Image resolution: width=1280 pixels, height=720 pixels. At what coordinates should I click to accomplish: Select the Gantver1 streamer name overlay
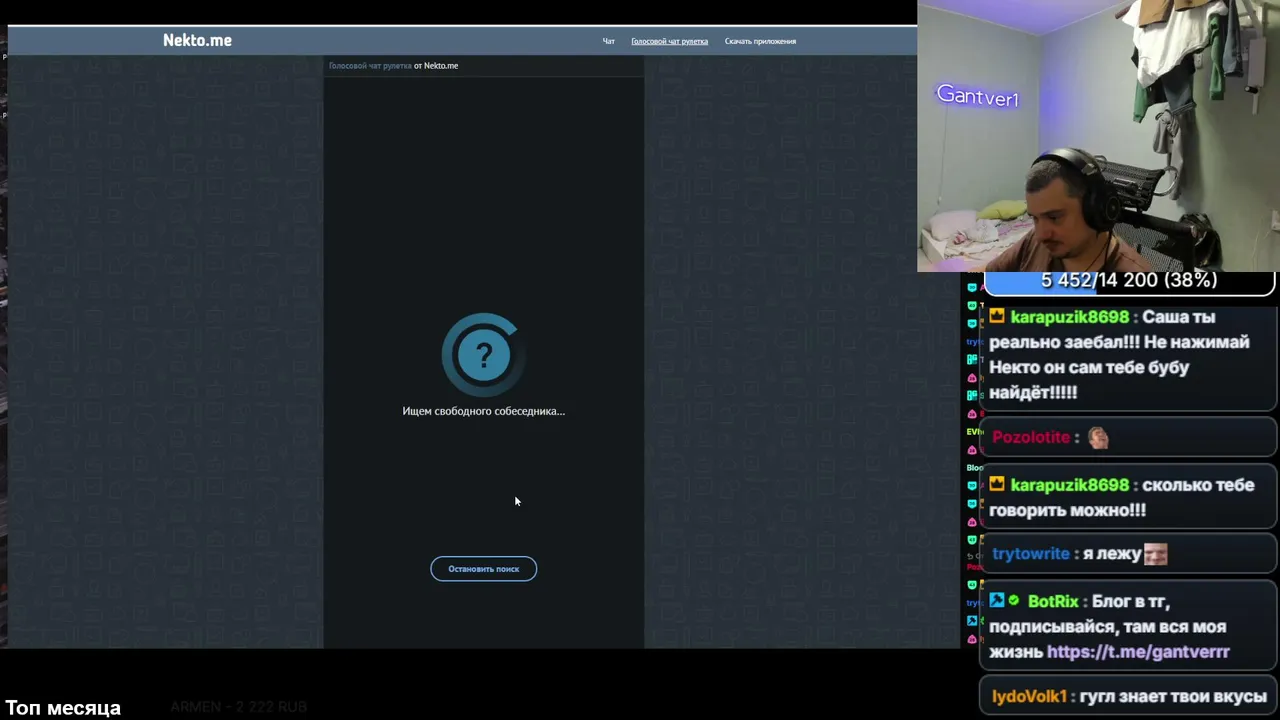(x=977, y=97)
